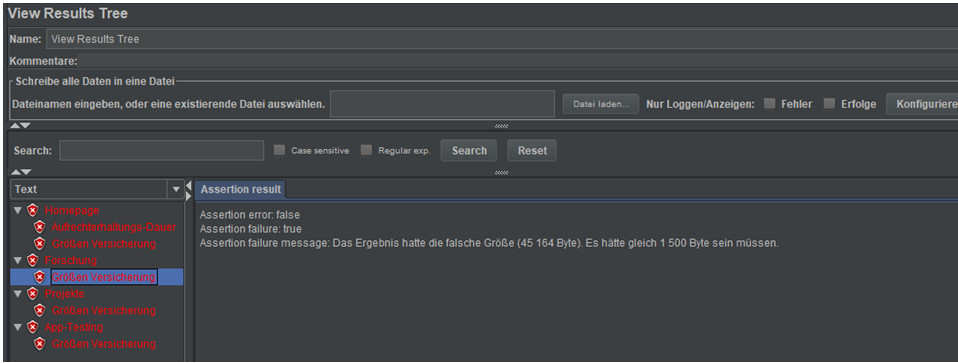Click the error icon beside Aufrechterhaltungs-Dauer
Image resolution: width=958 pixels, height=363 pixels.
point(40,227)
